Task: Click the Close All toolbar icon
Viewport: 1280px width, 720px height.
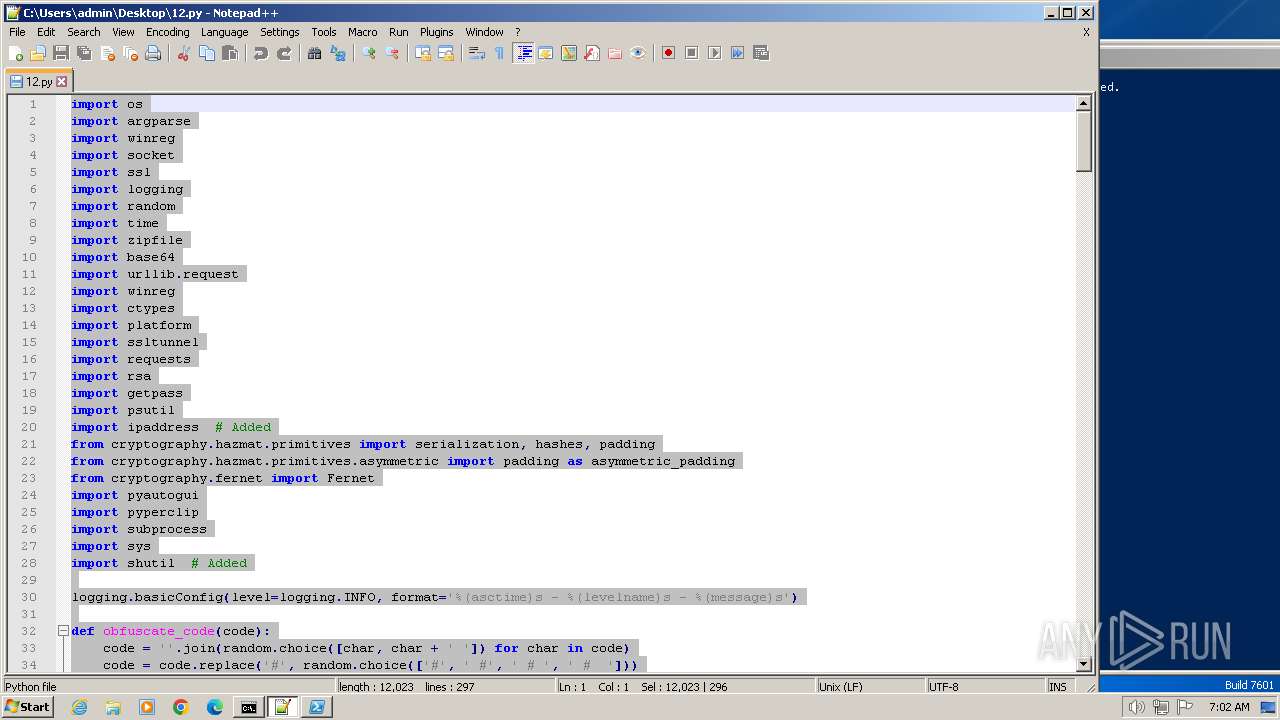Action: pyautogui.click(x=130, y=53)
